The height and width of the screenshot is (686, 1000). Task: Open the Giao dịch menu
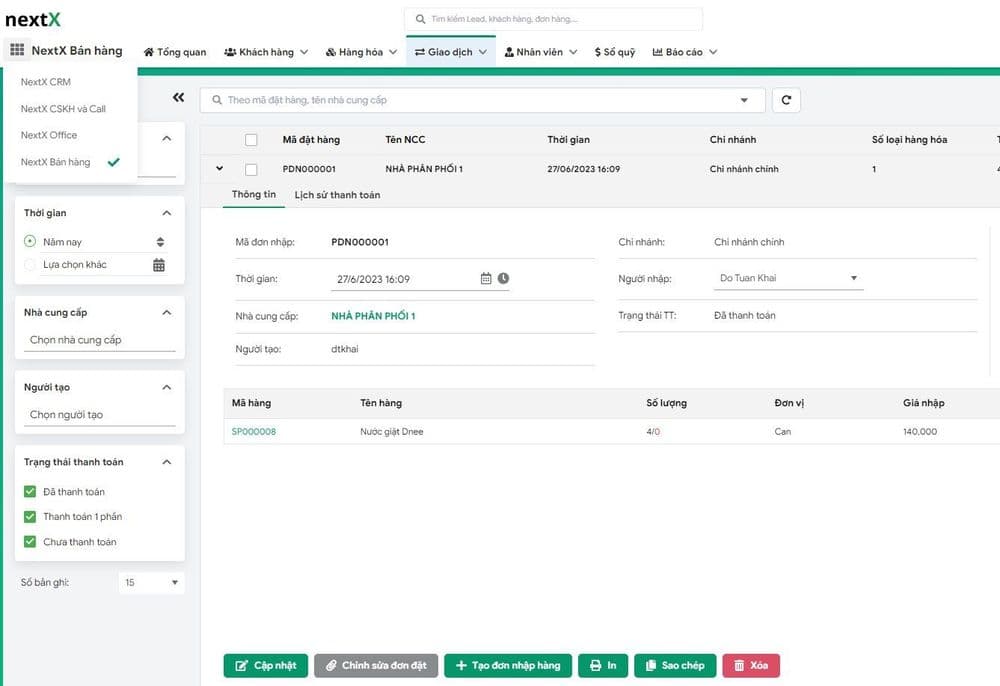(450, 52)
